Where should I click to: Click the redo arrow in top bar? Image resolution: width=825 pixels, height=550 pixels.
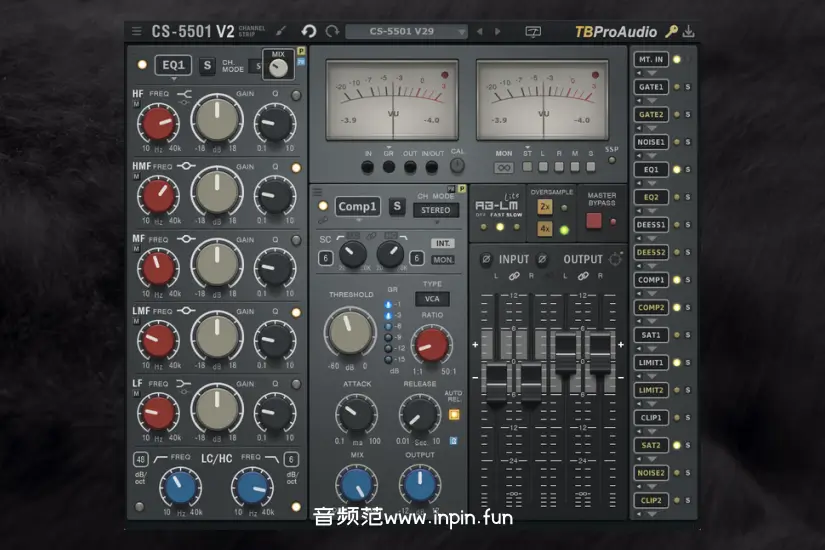coord(331,31)
